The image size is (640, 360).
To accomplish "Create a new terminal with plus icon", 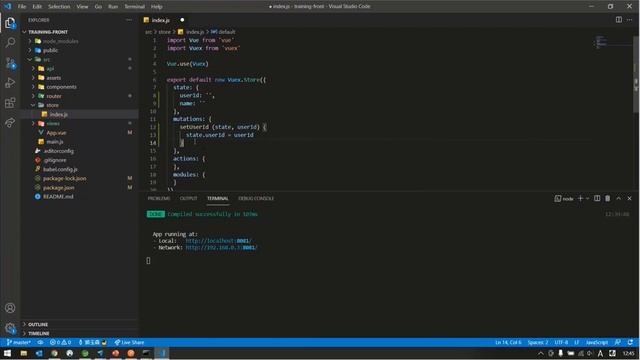I will coord(580,198).
